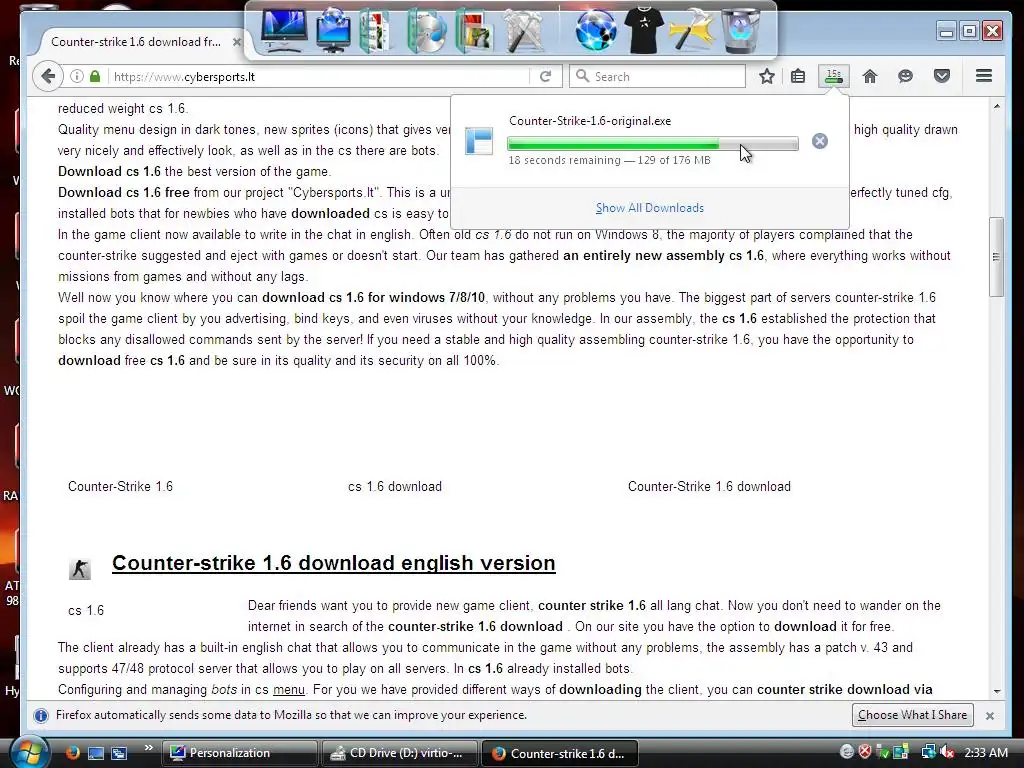Click the 2:33 AM taskbar clock
This screenshot has height=768, width=1024.
pyautogui.click(x=986, y=752)
